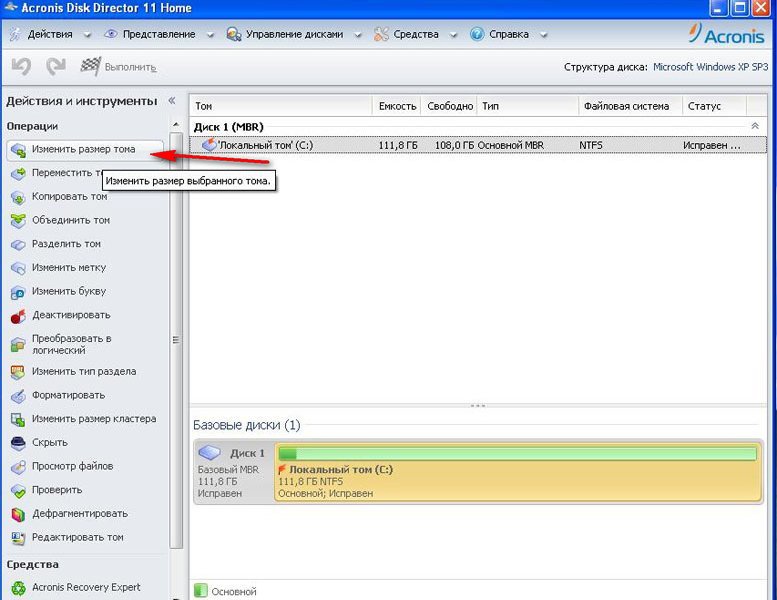Click the Undo arrow icon in toolbar

[21, 67]
